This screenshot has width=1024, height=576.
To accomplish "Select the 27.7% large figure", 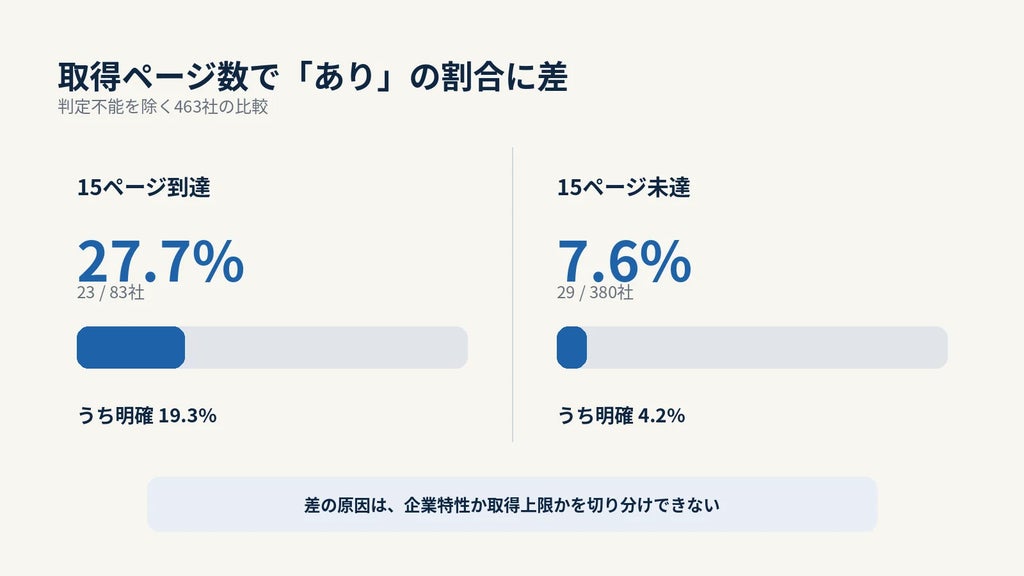I will (161, 261).
